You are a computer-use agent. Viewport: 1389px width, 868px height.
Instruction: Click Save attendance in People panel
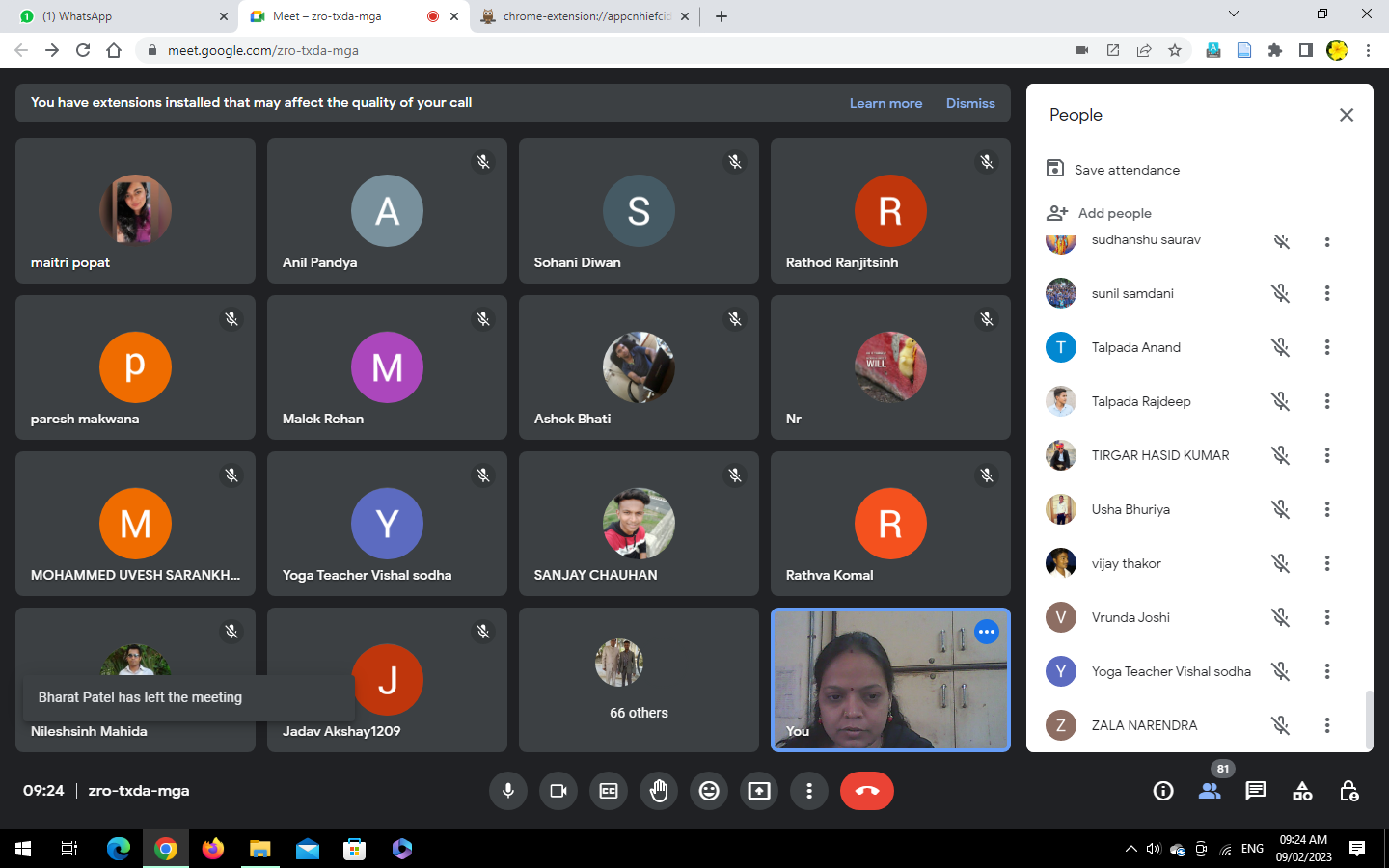pos(1126,170)
